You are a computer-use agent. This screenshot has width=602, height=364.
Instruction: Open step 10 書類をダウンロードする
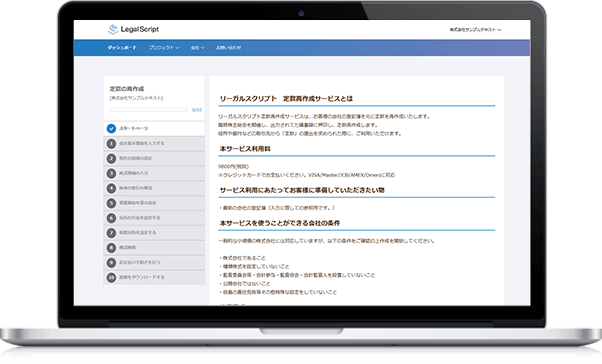point(154,277)
